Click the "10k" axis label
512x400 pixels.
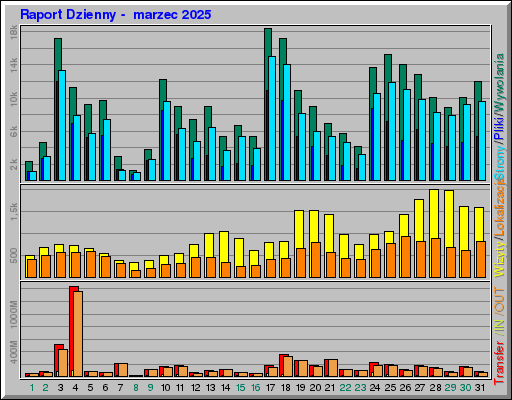(x=14, y=99)
